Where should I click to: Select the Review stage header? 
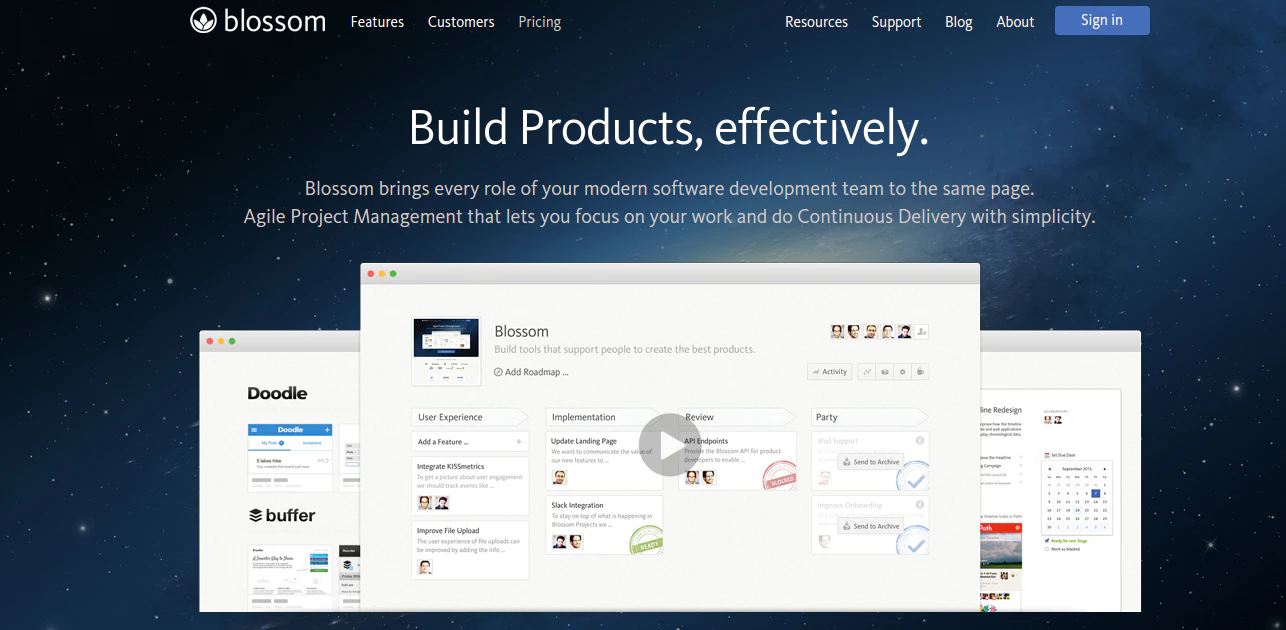[737, 417]
